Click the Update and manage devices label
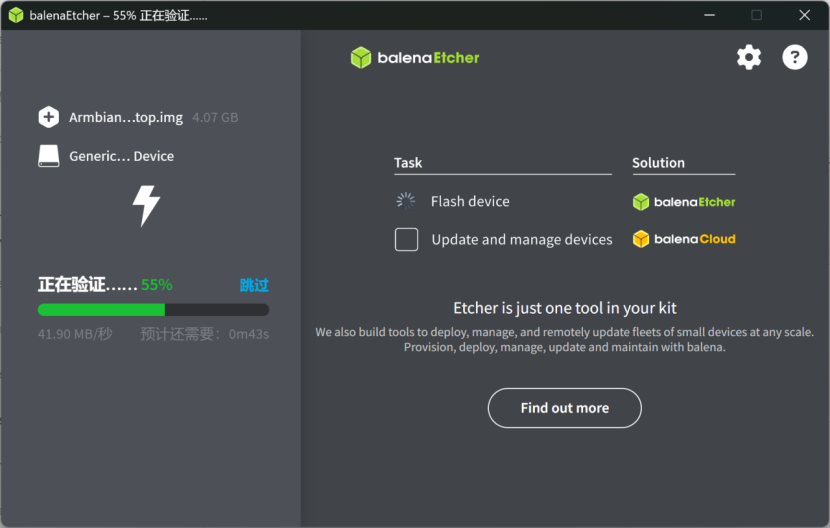The height and width of the screenshot is (528, 830). tap(522, 240)
